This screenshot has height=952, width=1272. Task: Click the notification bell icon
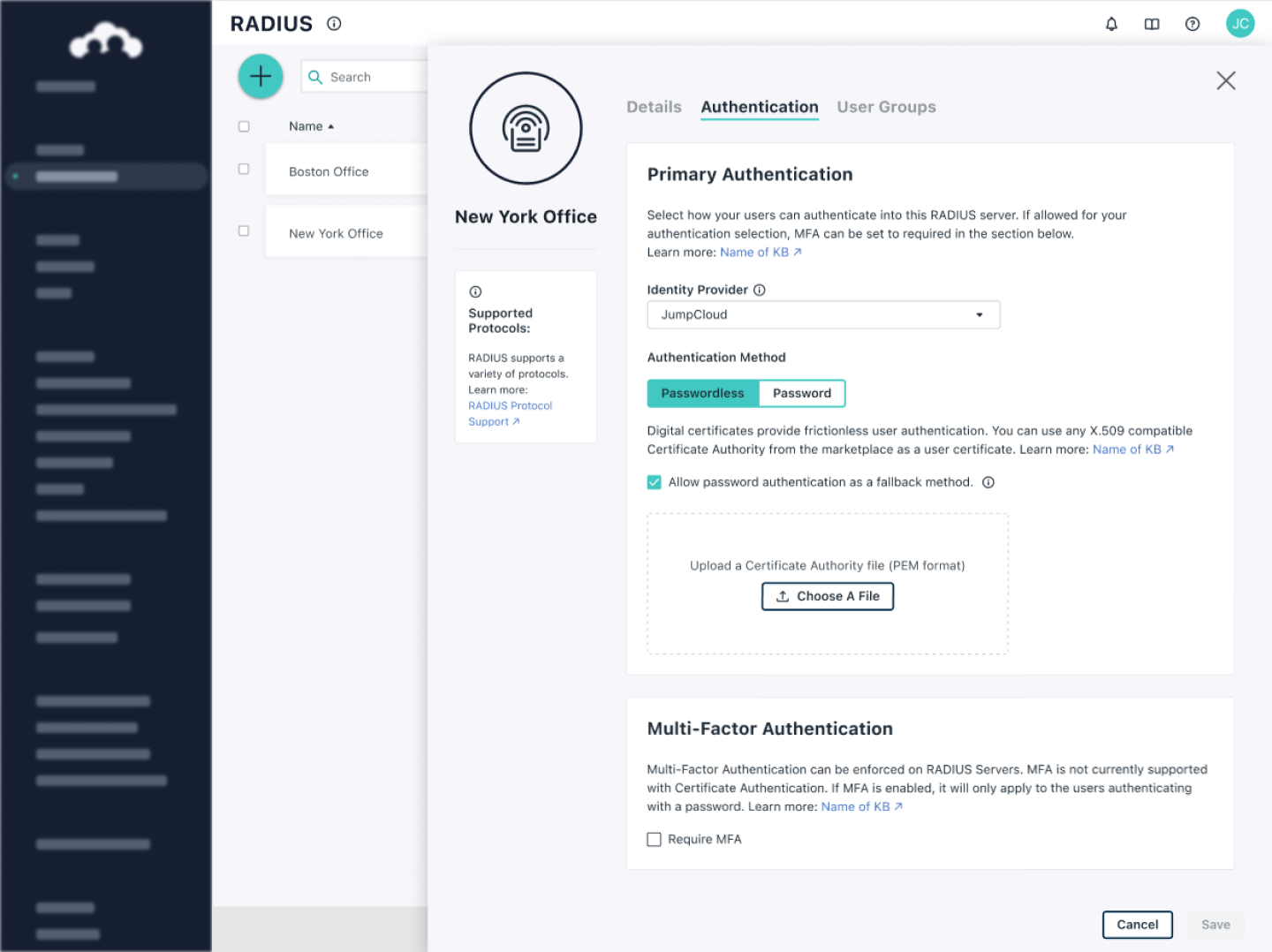(1111, 24)
